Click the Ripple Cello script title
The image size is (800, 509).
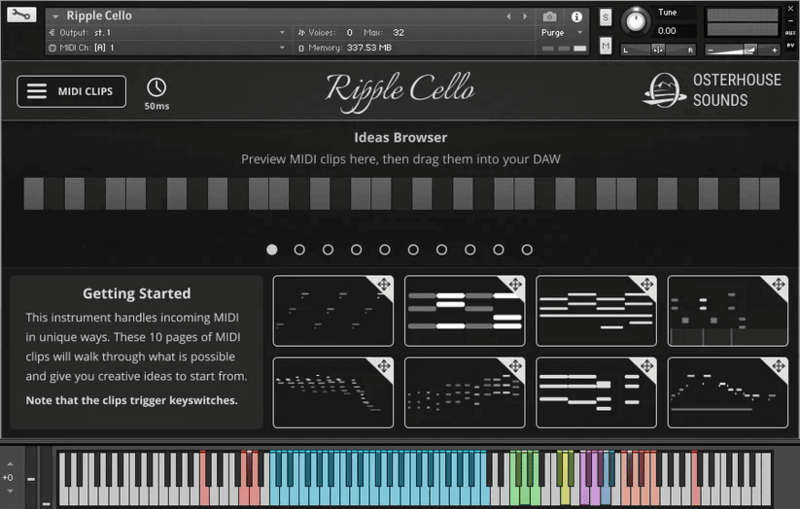point(400,91)
